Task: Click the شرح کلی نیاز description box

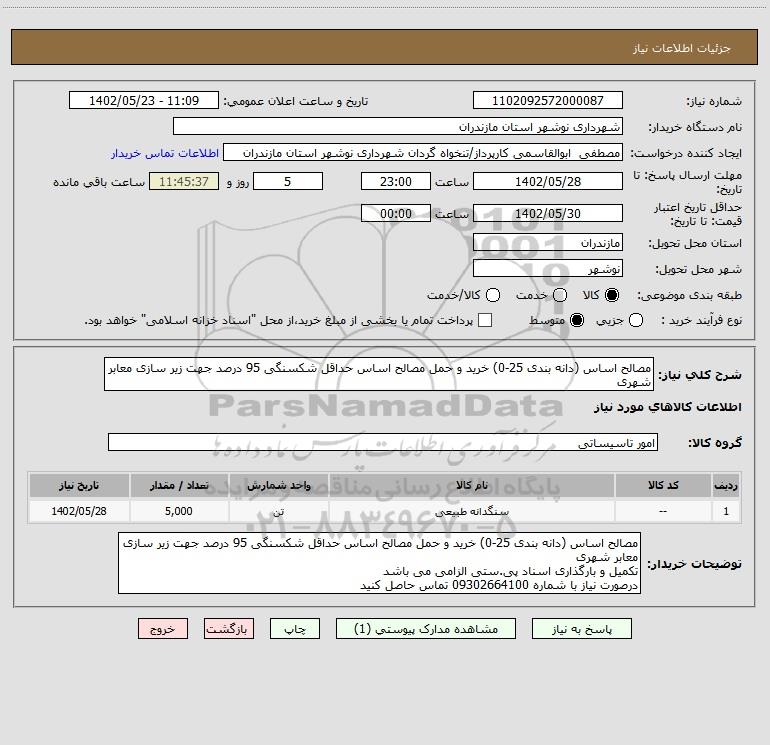Action: 379,374
